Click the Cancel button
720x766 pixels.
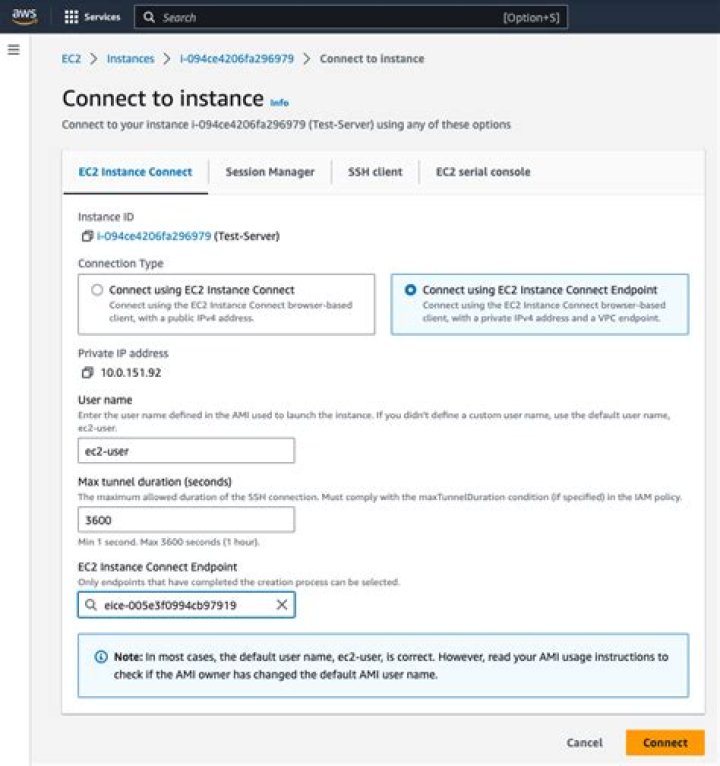(584, 743)
